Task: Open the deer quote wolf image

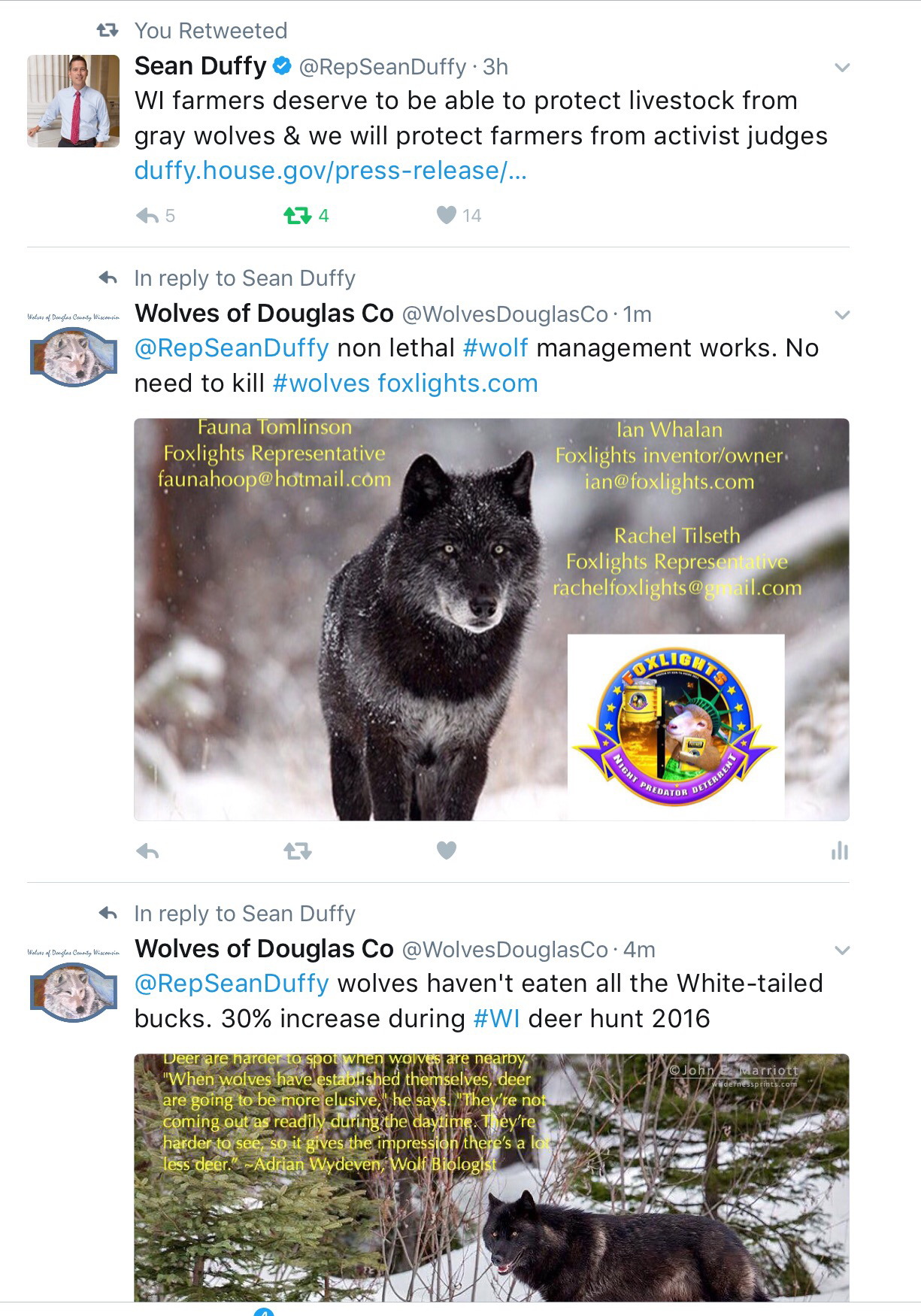Action: click(x=492, y=1178)
